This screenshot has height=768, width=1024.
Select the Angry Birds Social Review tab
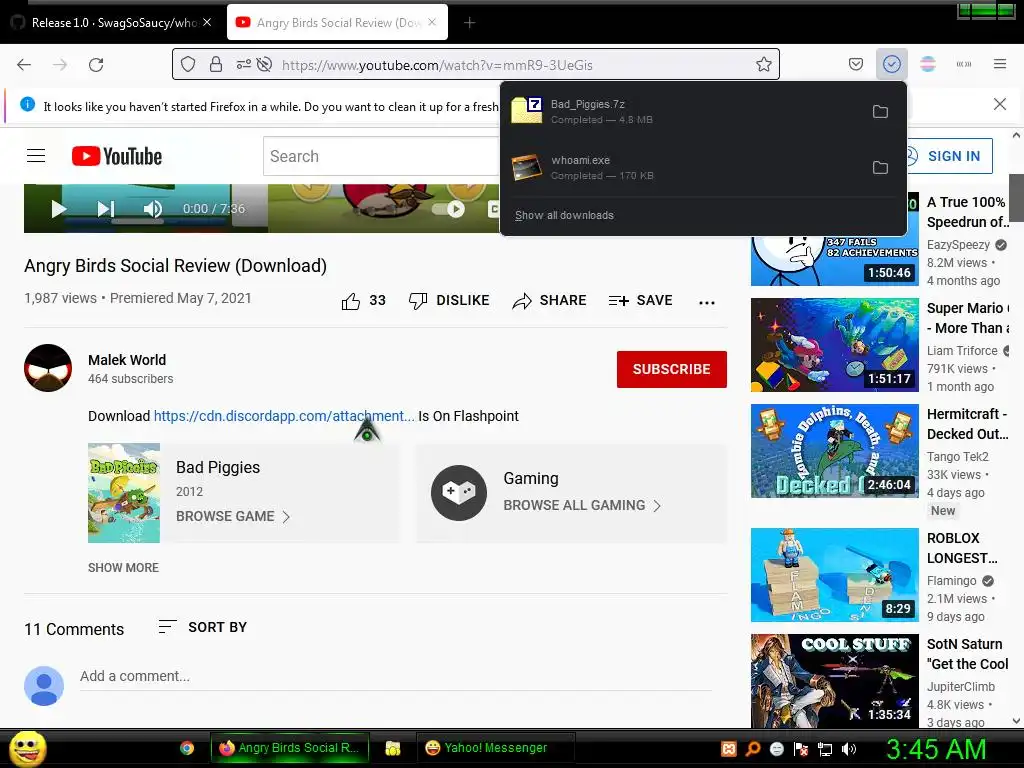coord(337,22)
